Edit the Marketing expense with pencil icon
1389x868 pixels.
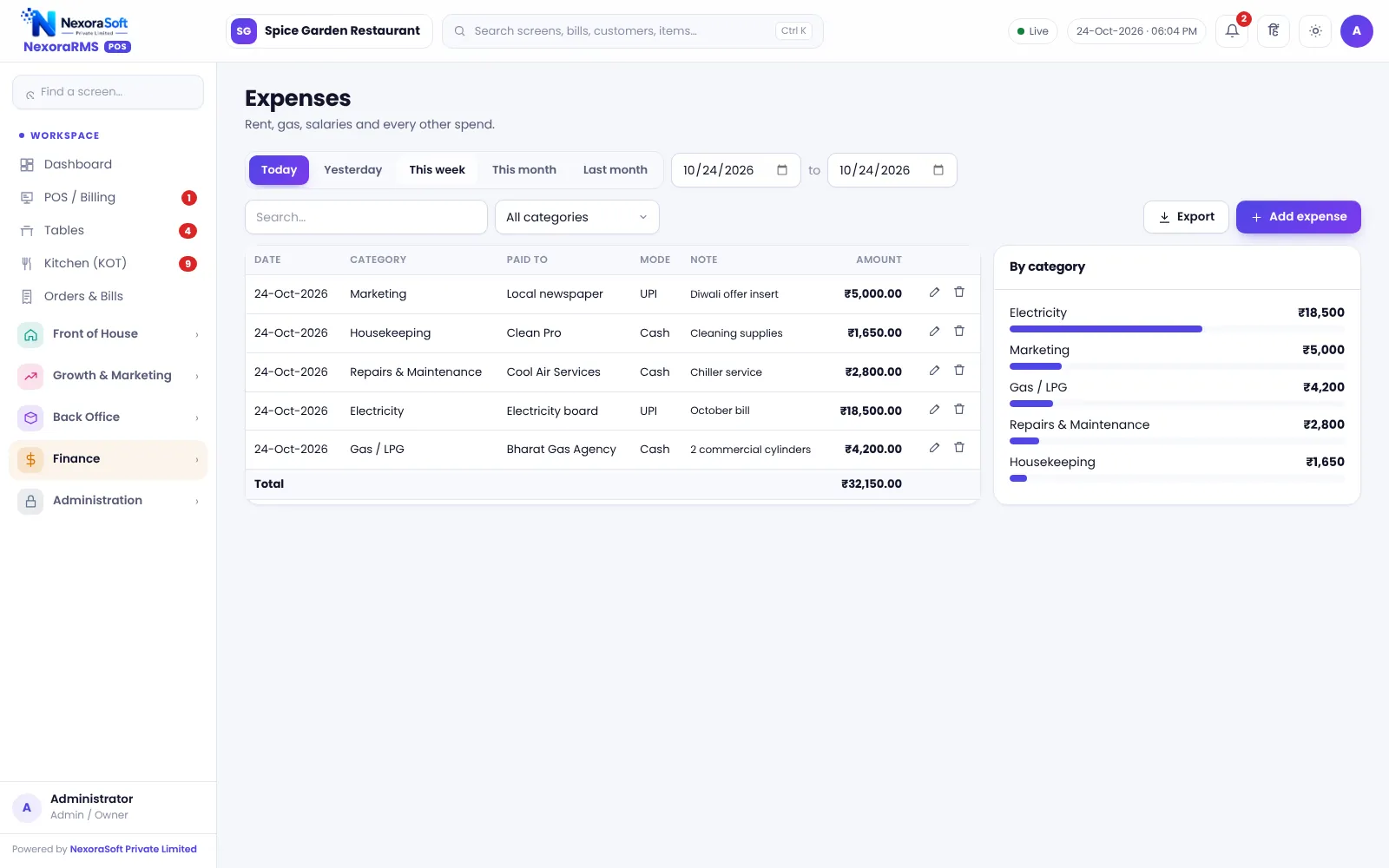tap(934, 293)
